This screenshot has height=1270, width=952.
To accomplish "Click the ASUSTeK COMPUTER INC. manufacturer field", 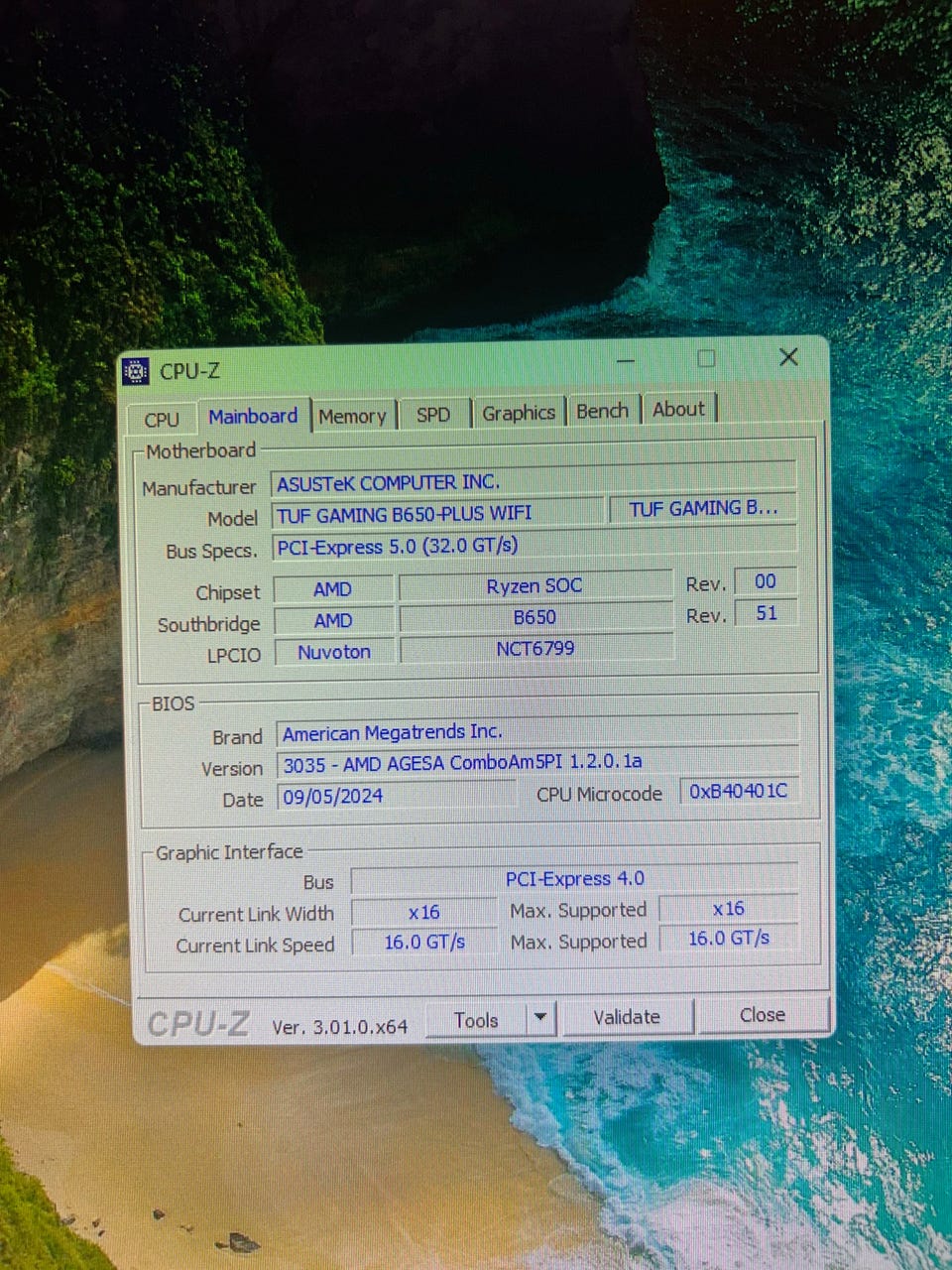I will tap(534, 481).
